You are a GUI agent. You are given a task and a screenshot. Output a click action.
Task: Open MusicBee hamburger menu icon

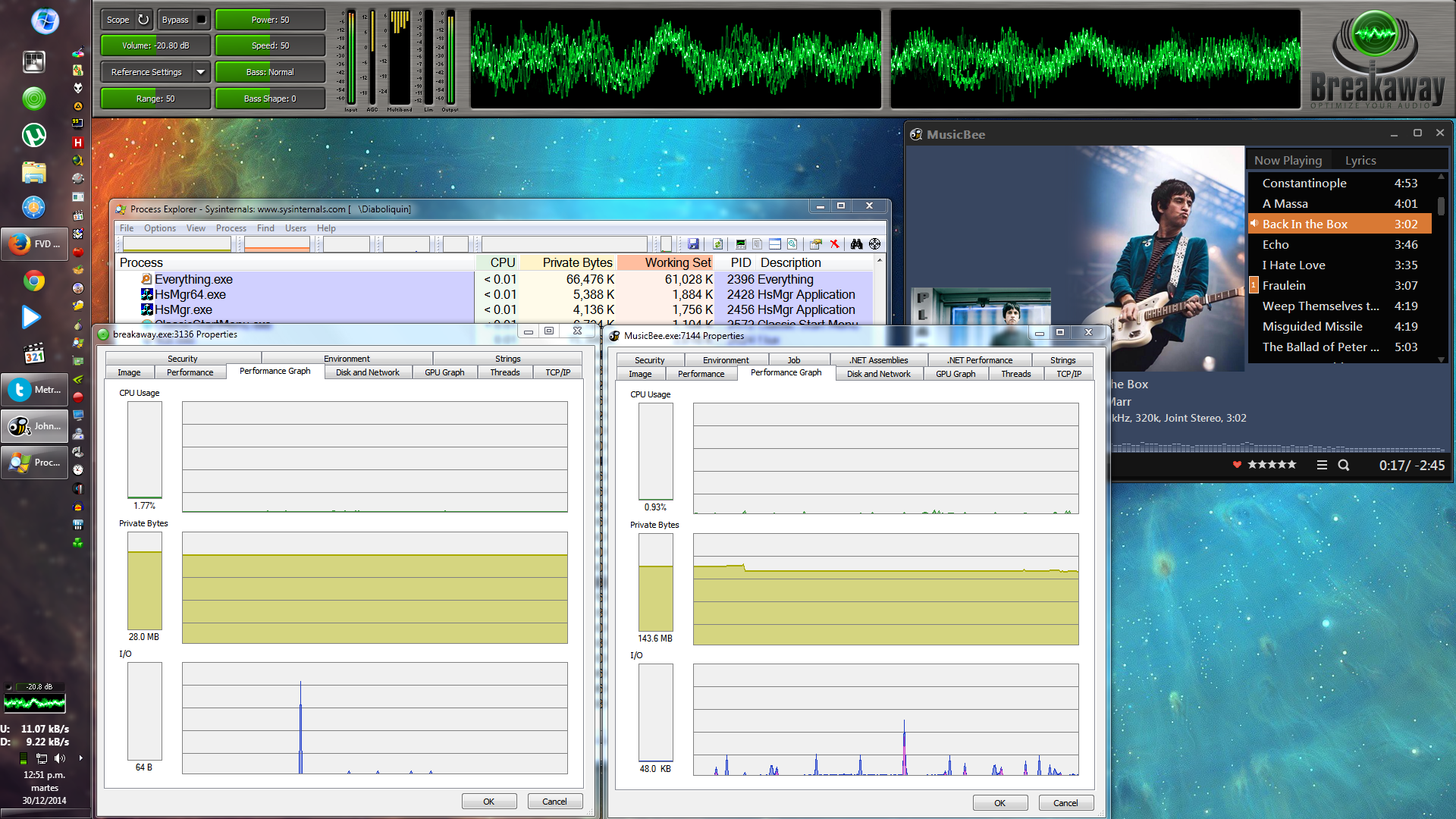click(x=1322, y=466)
